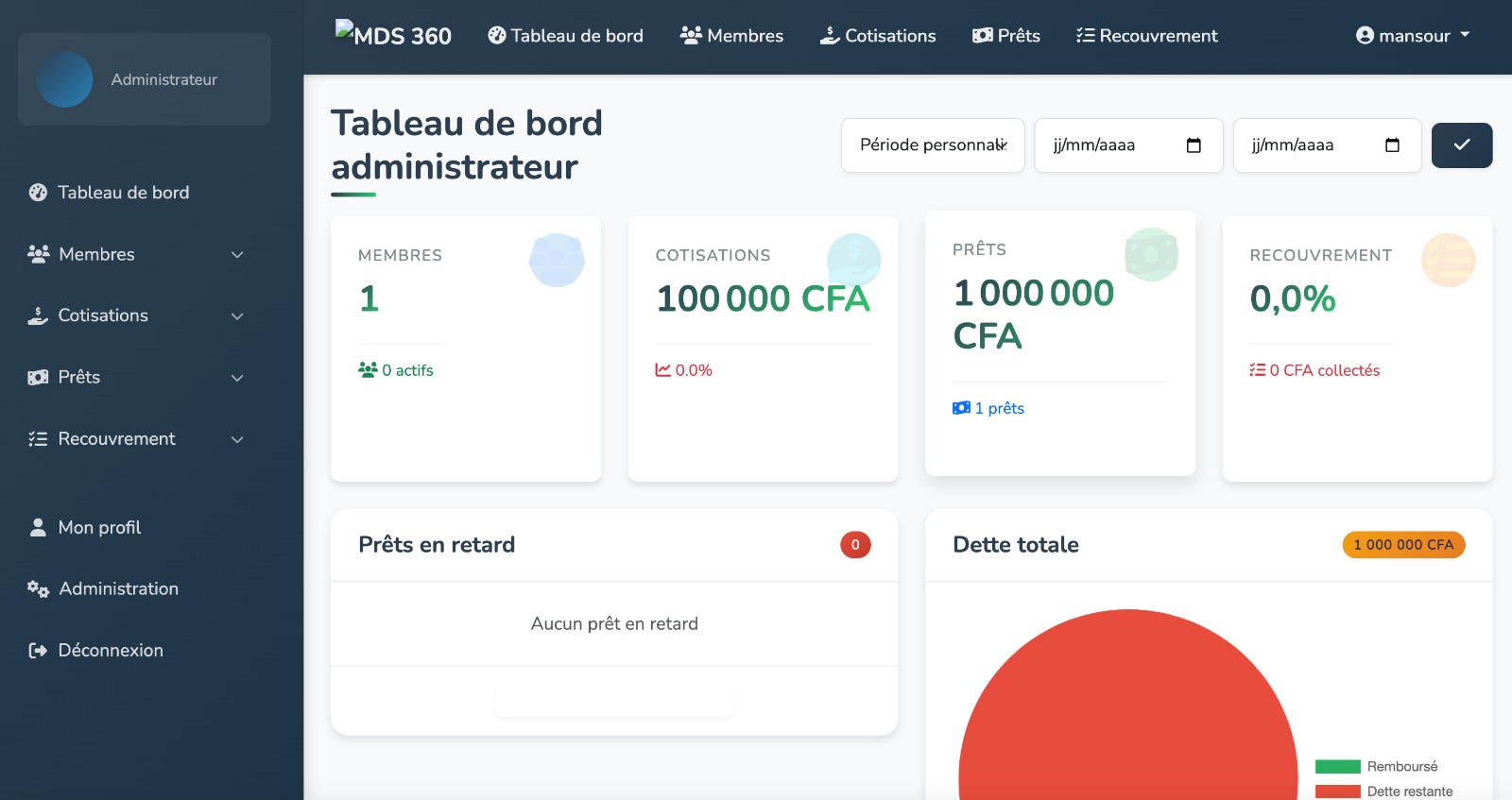The height and width of the screenshot is (800, 1512).
Task: Click the calendar icon in second date field
Action: coord(1392,145)
